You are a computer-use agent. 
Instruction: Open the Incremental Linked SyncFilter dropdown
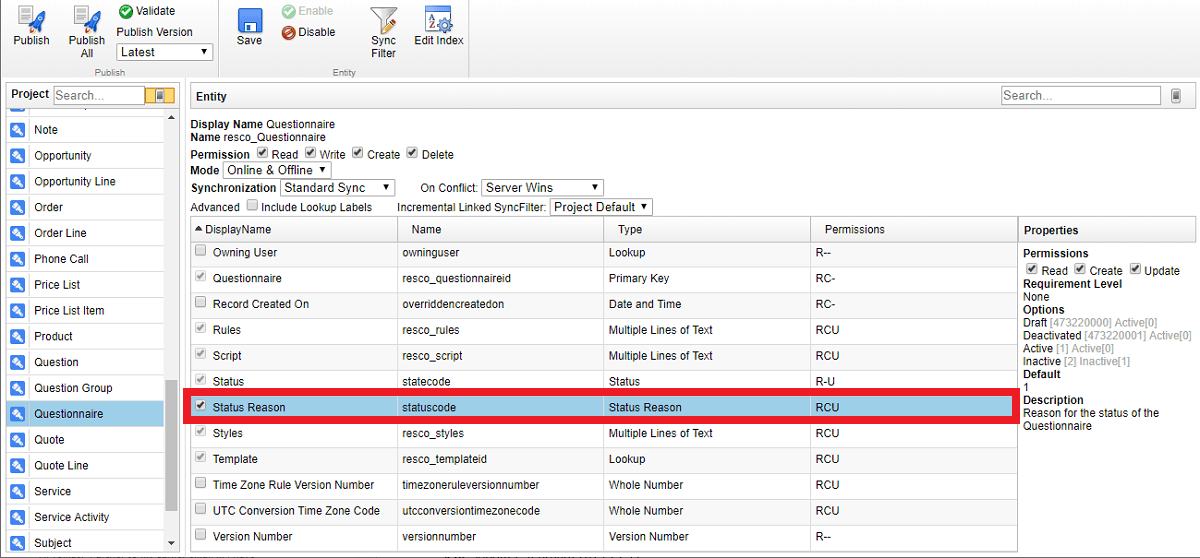(601, 207)
